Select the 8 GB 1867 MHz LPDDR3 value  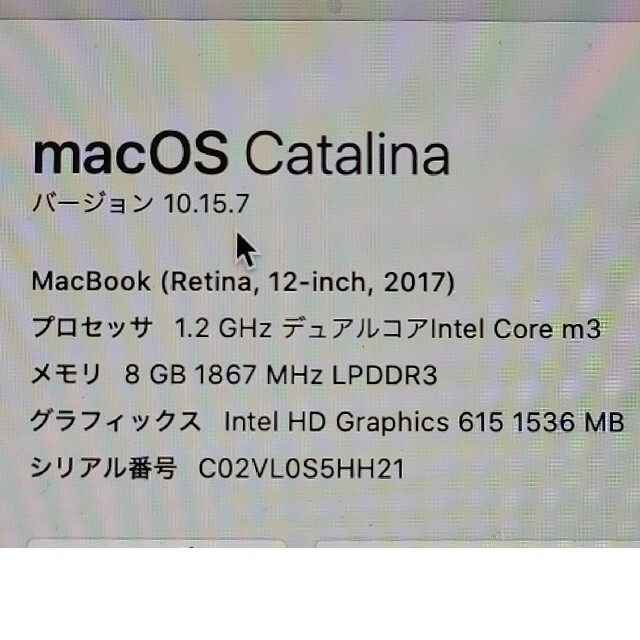pos(281,374)
